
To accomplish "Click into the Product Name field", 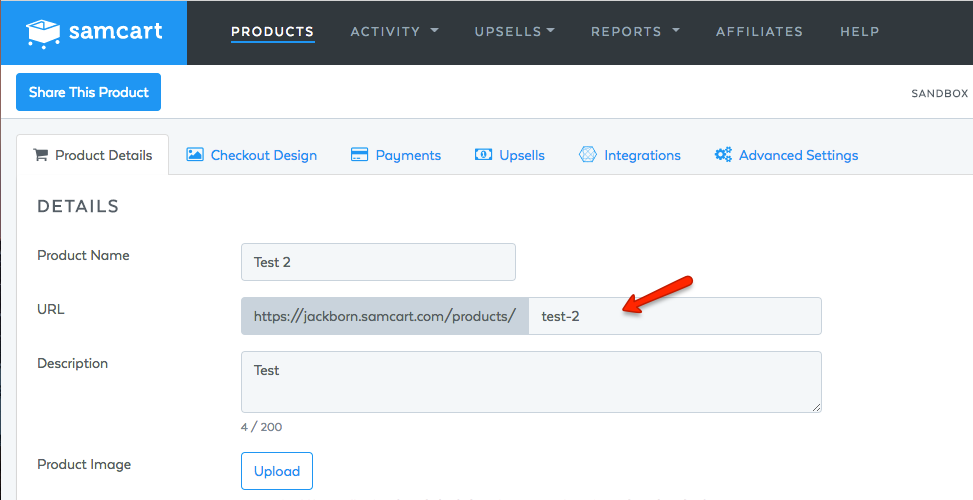I will 379,262.
